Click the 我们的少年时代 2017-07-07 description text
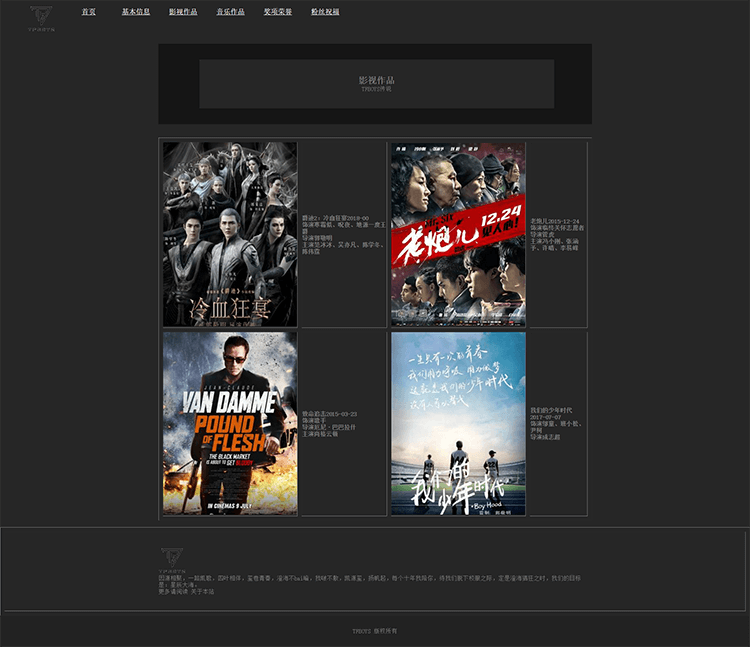This screenshot has width=750, height=647. 556,424
